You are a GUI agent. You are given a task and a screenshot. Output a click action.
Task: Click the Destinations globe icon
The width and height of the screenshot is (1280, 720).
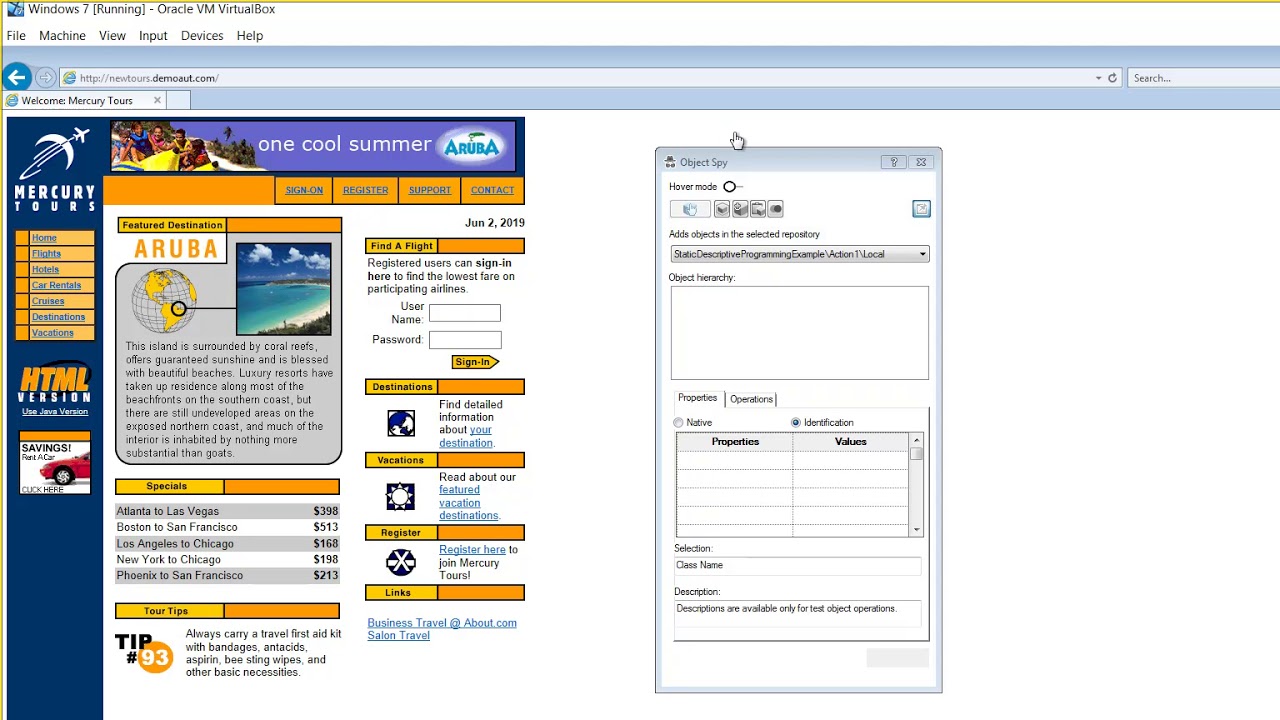401,423
